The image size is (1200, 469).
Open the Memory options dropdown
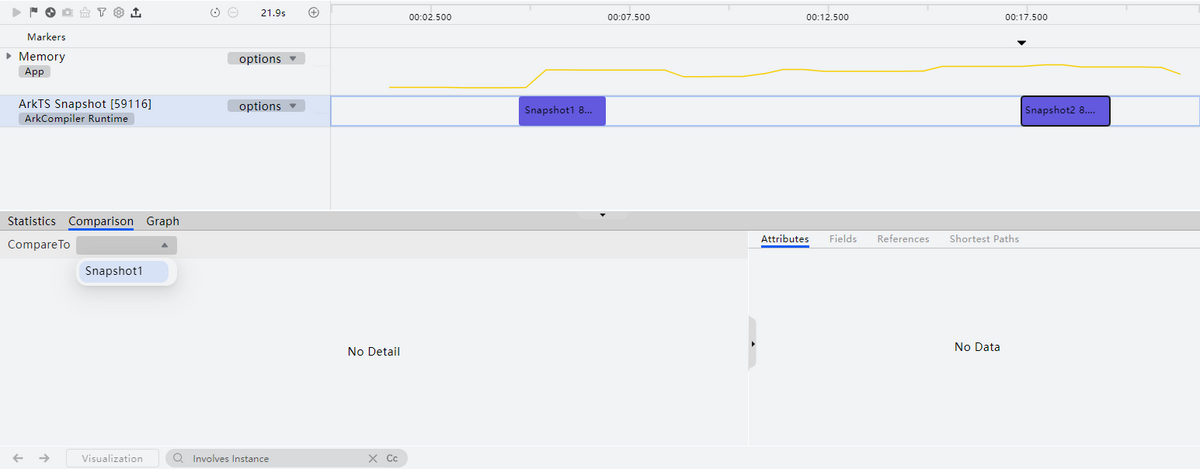tap(266, 59)
